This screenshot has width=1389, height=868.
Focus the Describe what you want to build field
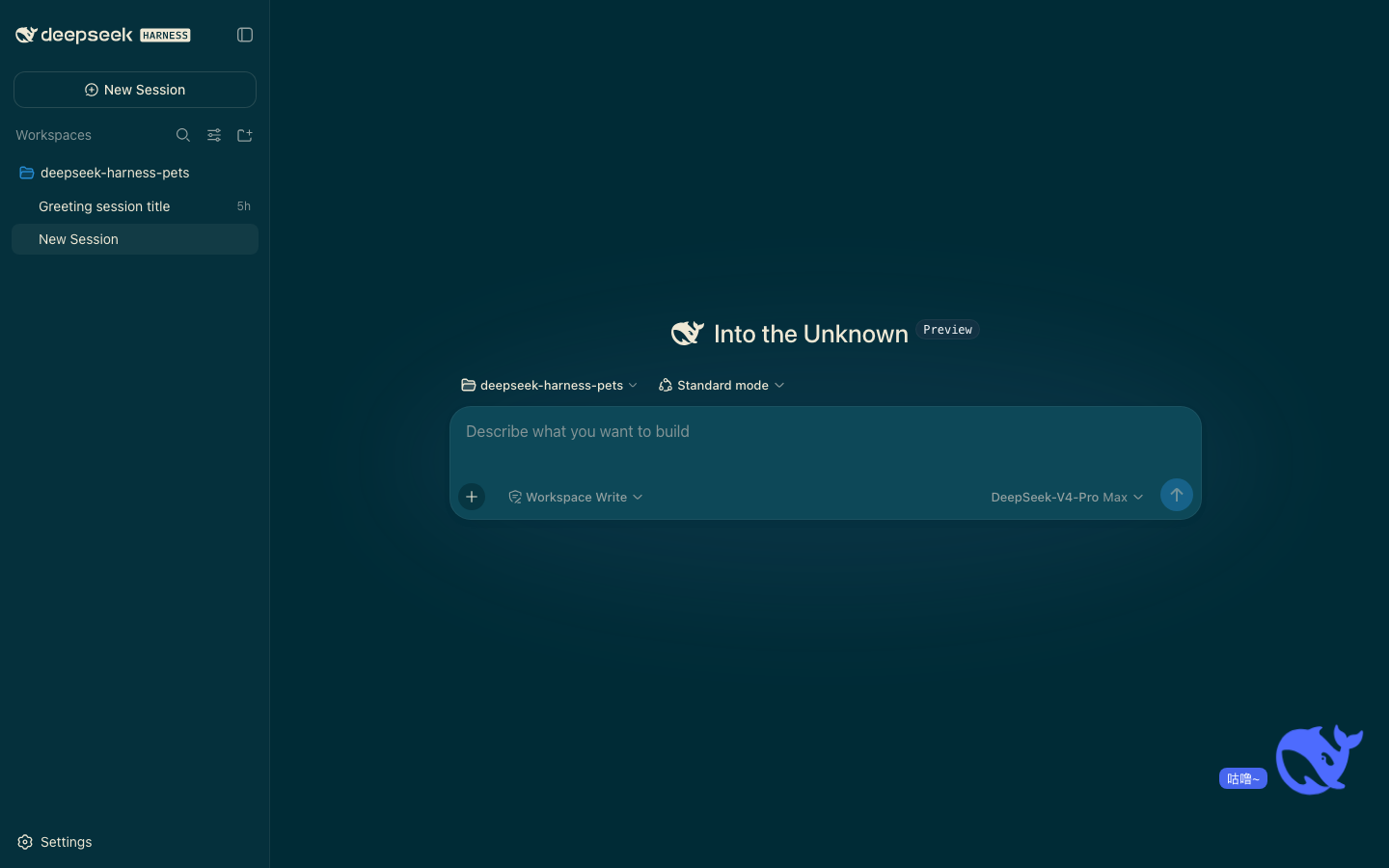[826, 432]
